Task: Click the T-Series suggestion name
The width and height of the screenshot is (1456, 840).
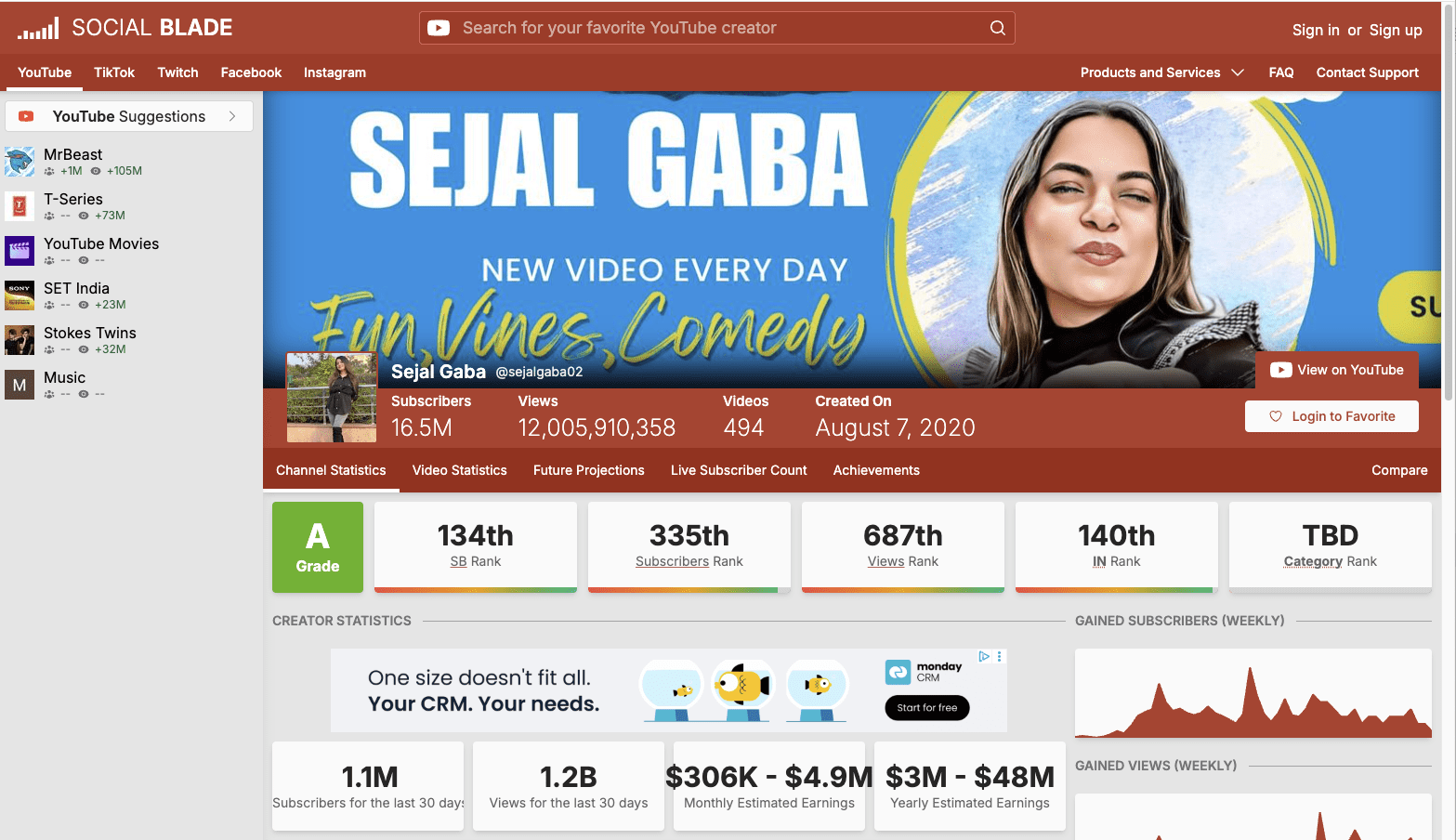Action: (x=73, y=199)
